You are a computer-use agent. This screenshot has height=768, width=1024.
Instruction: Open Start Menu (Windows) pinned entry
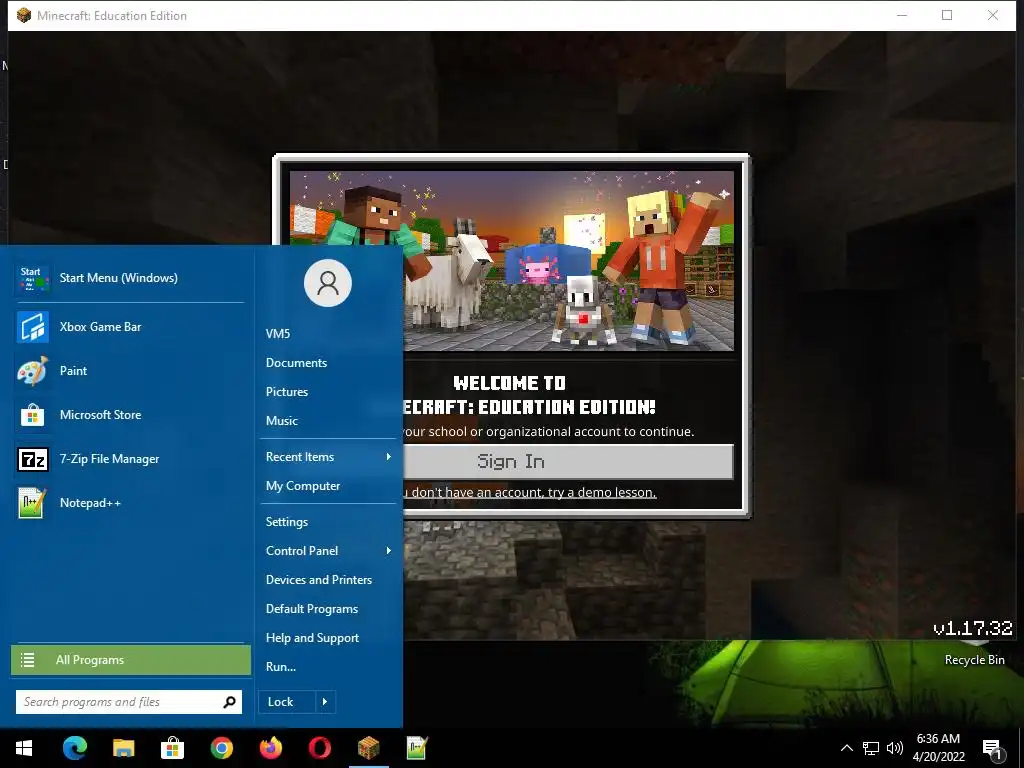click(x=129, y=278)
